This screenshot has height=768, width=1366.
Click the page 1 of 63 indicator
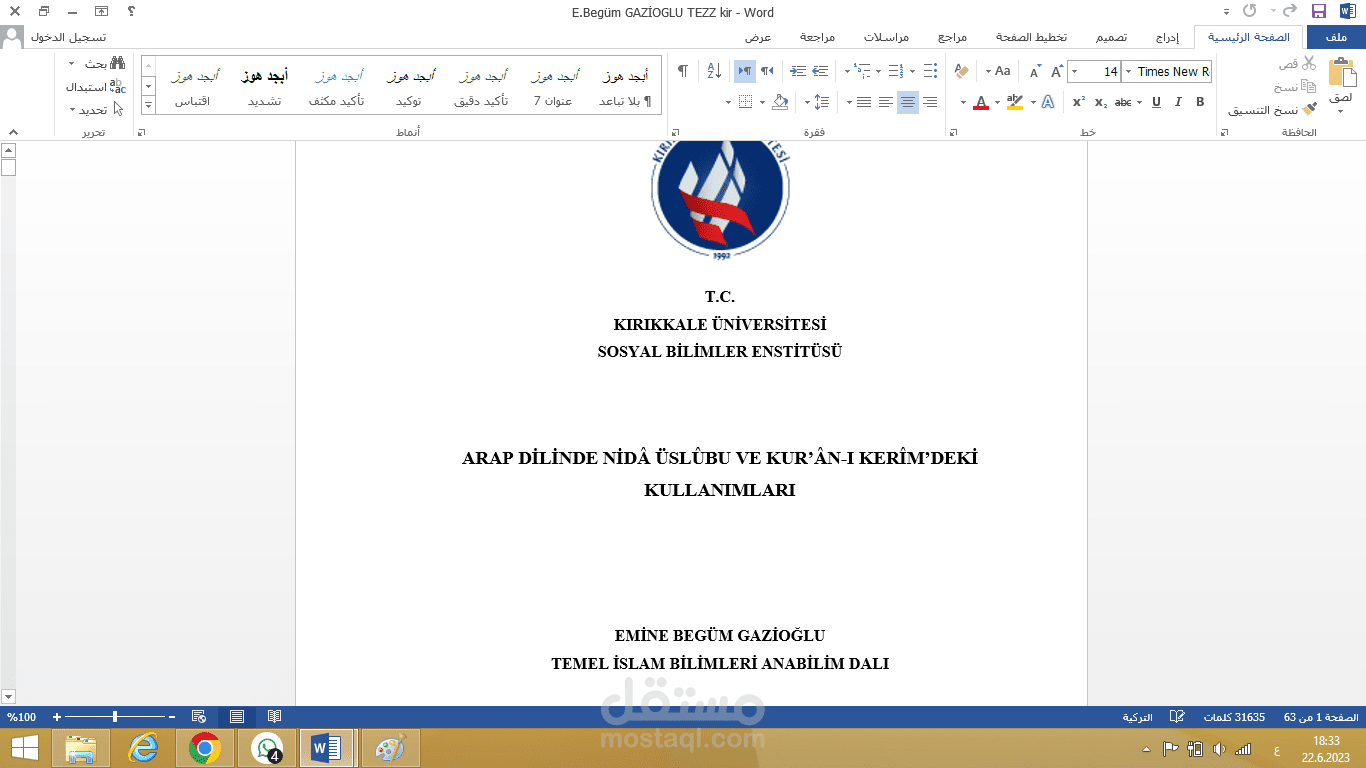[1320, 717]
